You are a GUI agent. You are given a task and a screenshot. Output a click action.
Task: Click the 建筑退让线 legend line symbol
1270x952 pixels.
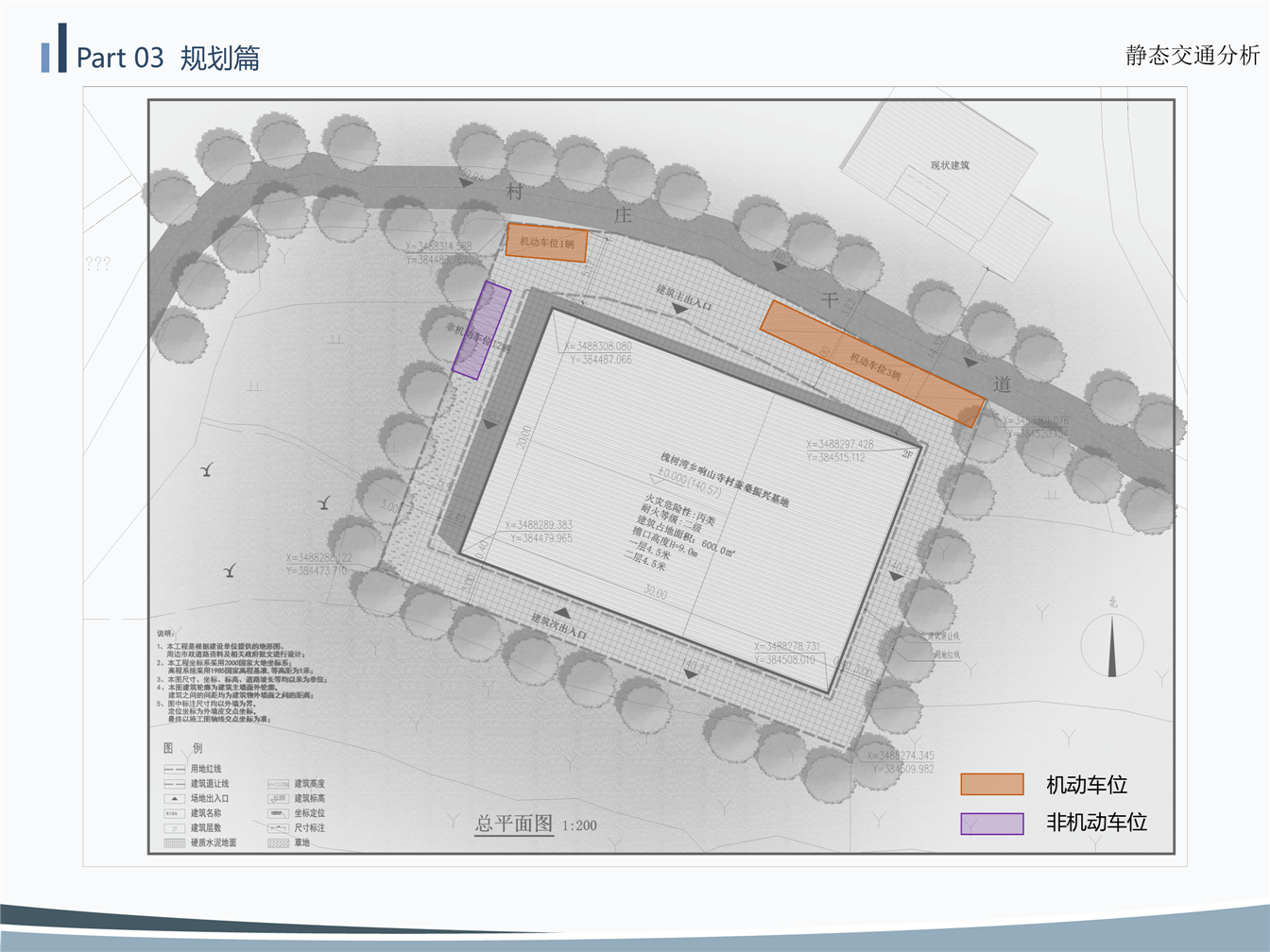click(174, 784)
